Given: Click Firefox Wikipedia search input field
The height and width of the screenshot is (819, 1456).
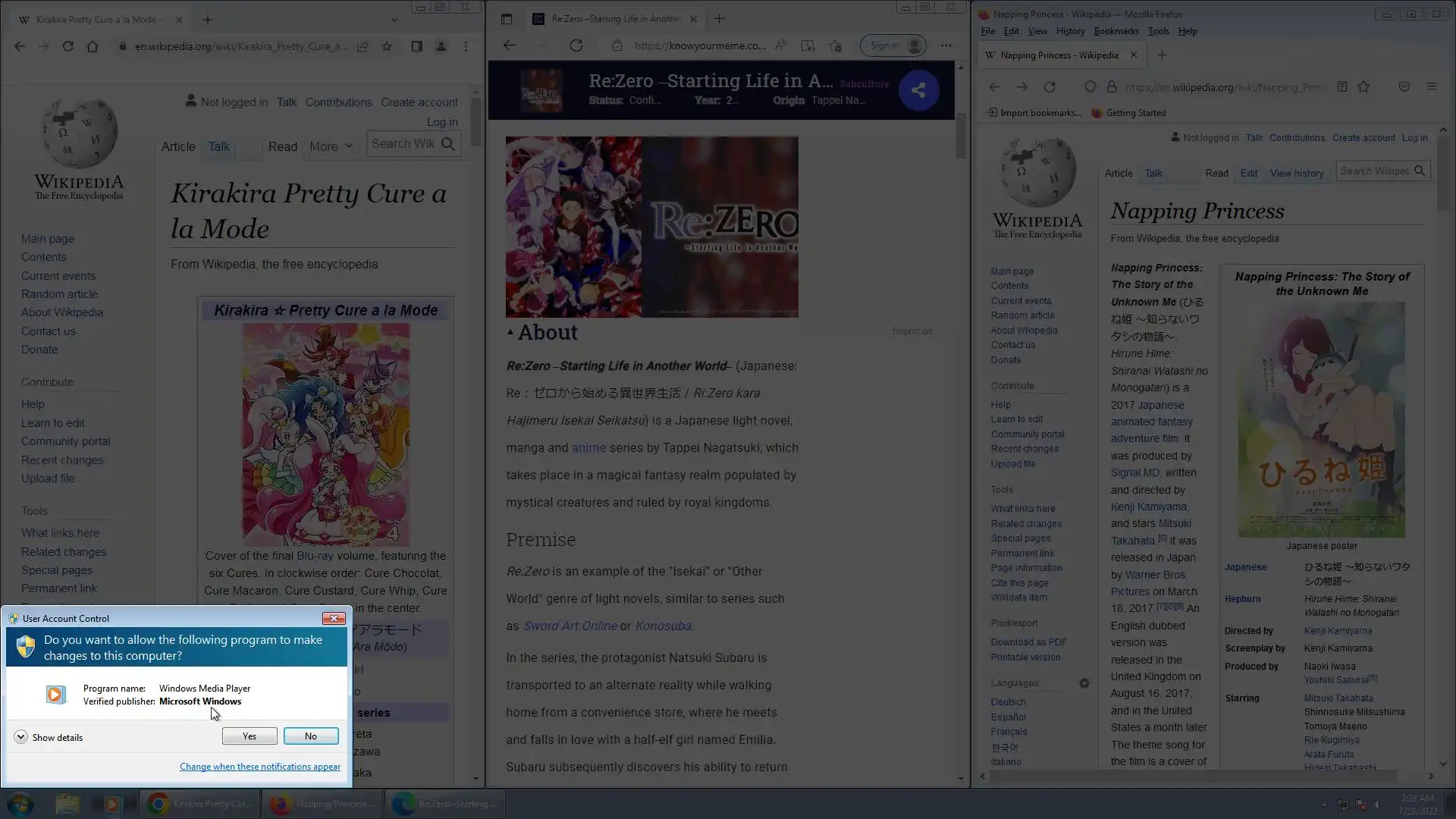Looking at the screenshot, I should coord(1373,171).
